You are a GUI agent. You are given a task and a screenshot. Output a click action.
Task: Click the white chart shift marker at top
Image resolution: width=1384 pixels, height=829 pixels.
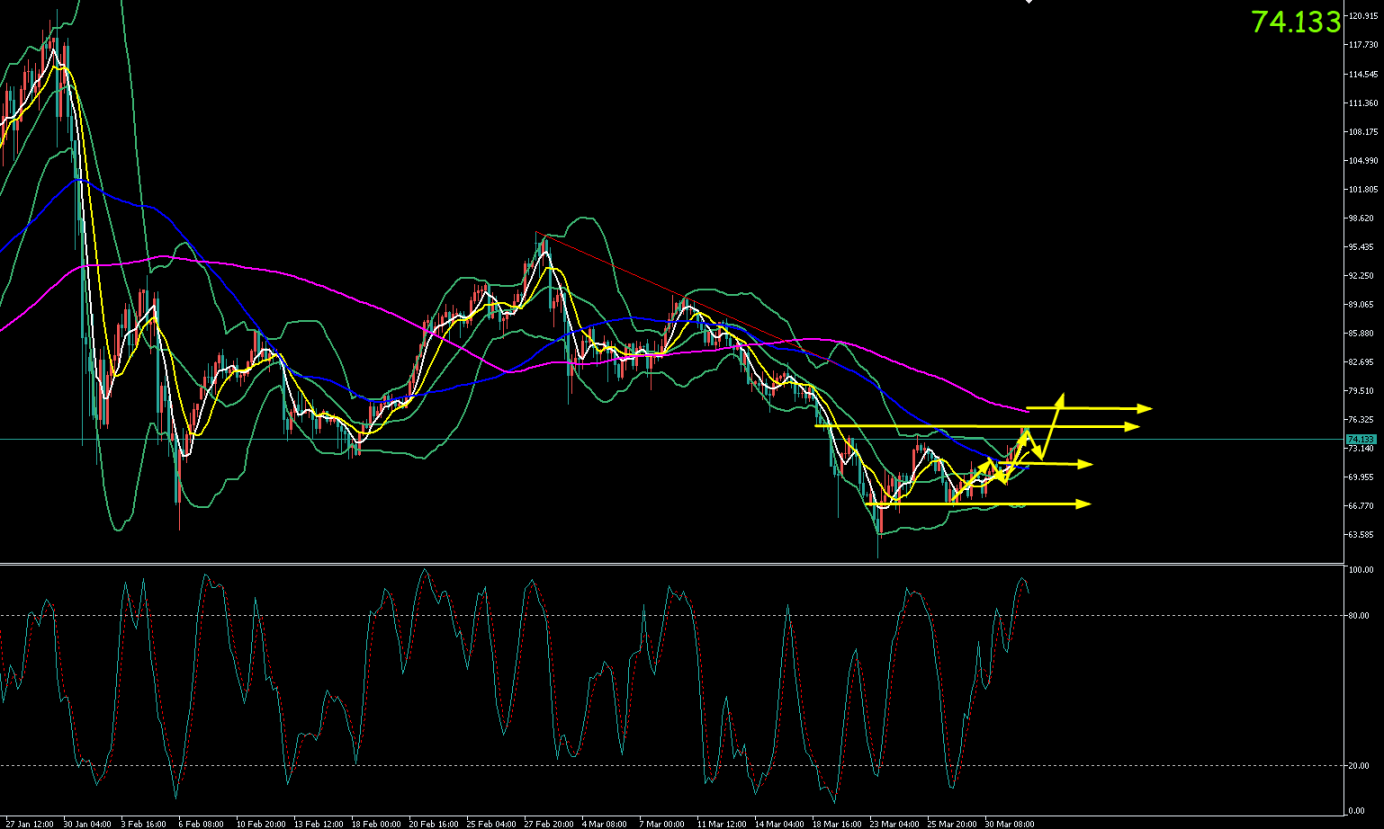pos(1029,2)
